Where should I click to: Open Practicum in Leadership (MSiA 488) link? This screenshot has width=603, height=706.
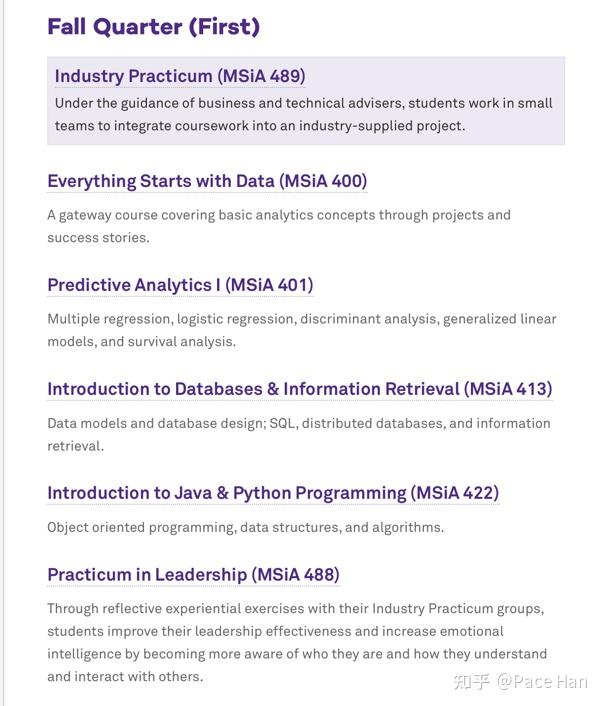(193, 575)
